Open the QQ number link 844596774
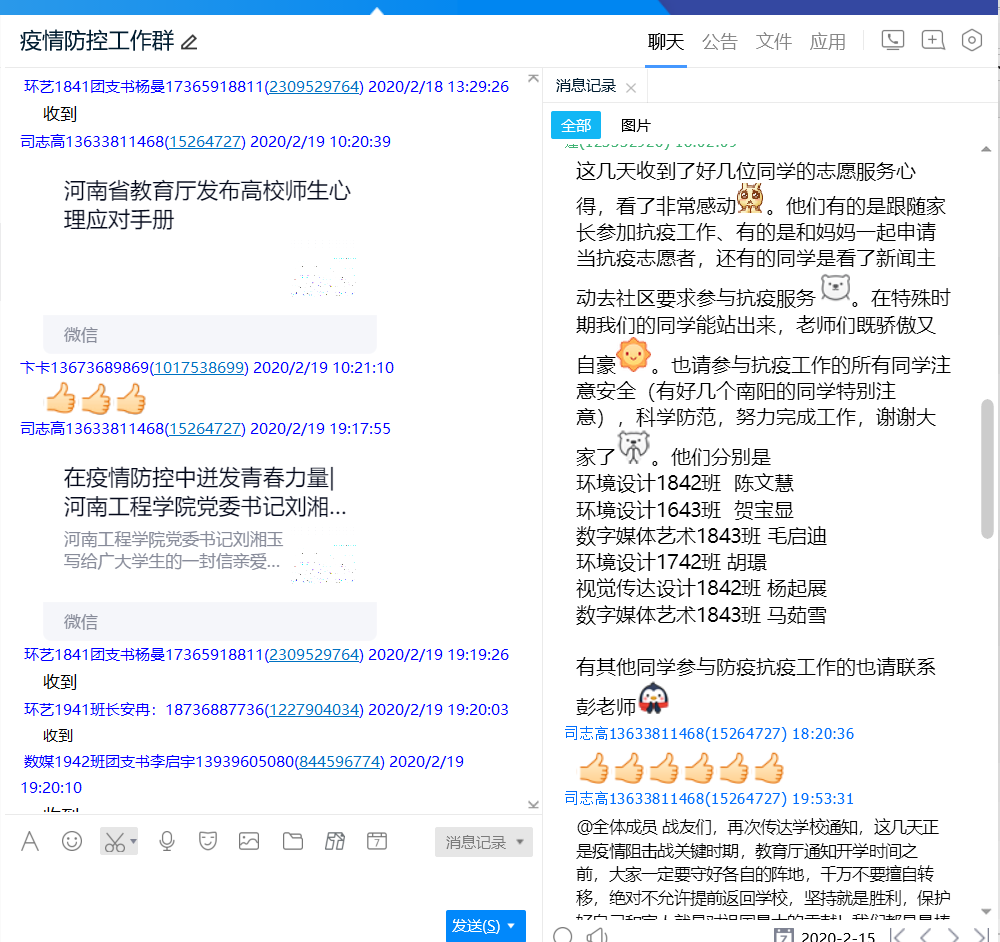Image resolution: width=1000 pixels, height=942 pixels. [x=340, y=762]
